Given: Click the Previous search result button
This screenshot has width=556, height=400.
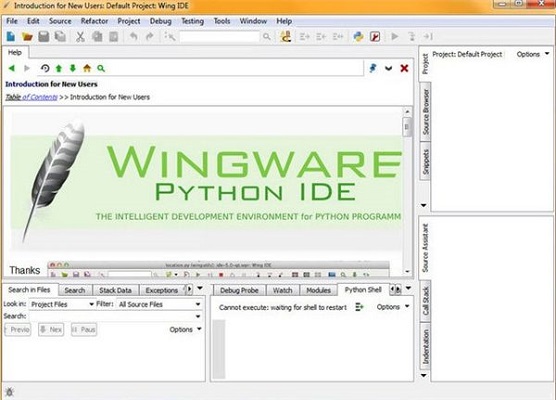Looking at the screenshot, I should pyautogui.click(x=17, y=330).
